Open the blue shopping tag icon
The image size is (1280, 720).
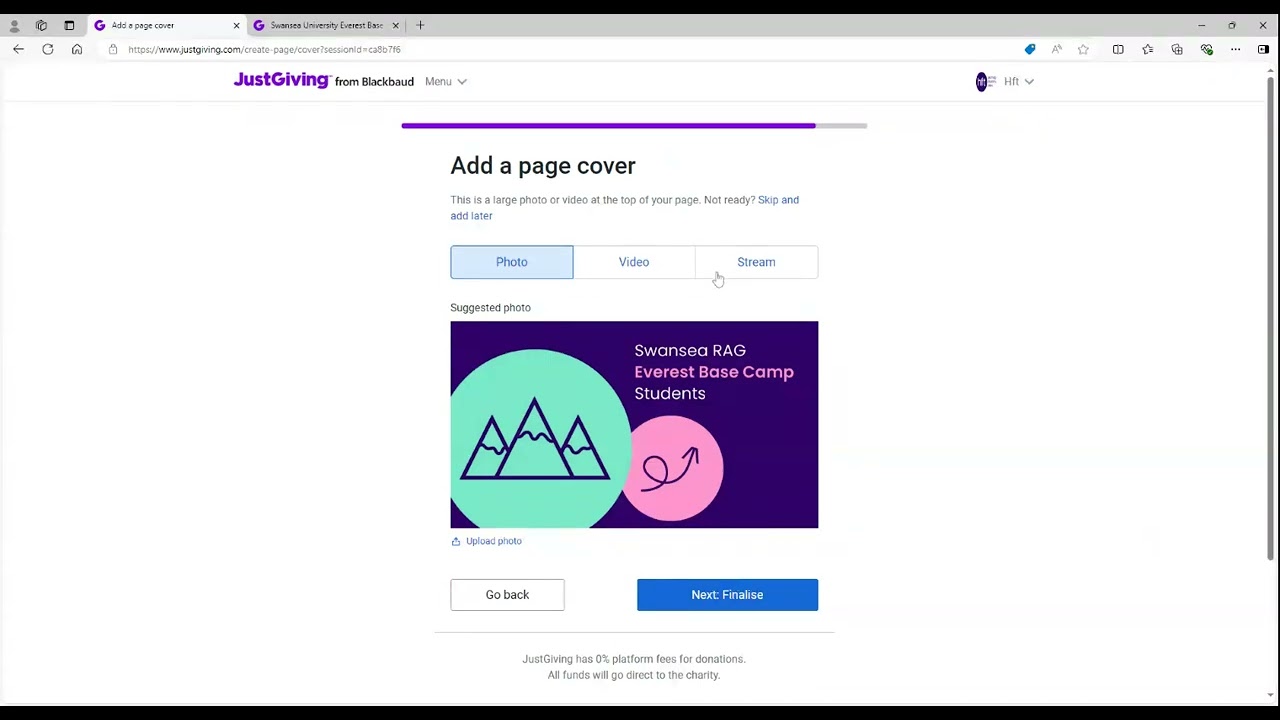coord(1030,49)
